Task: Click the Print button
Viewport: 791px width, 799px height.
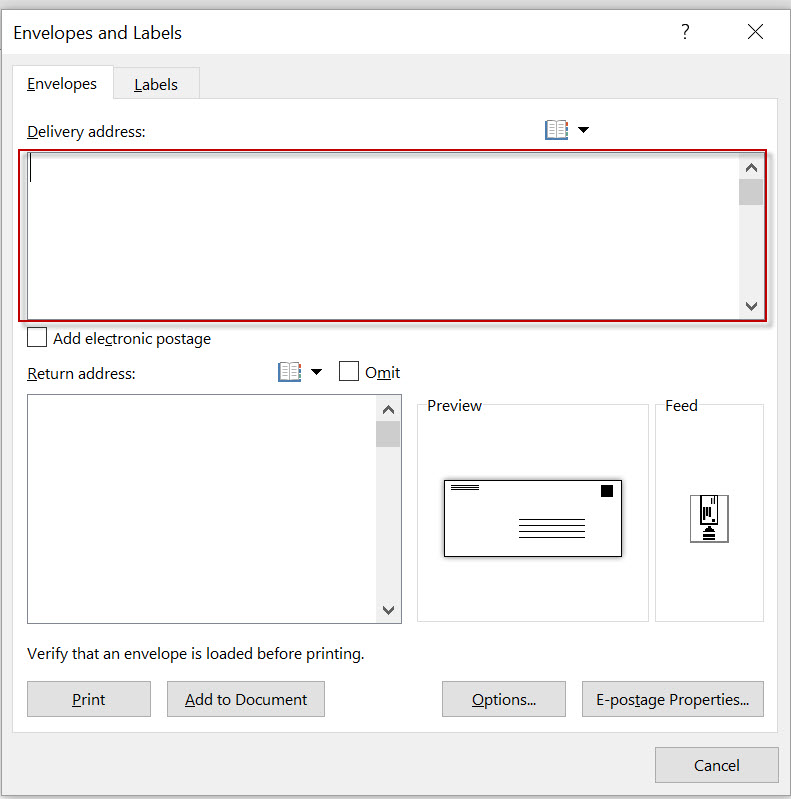Action: click(89, 699)
